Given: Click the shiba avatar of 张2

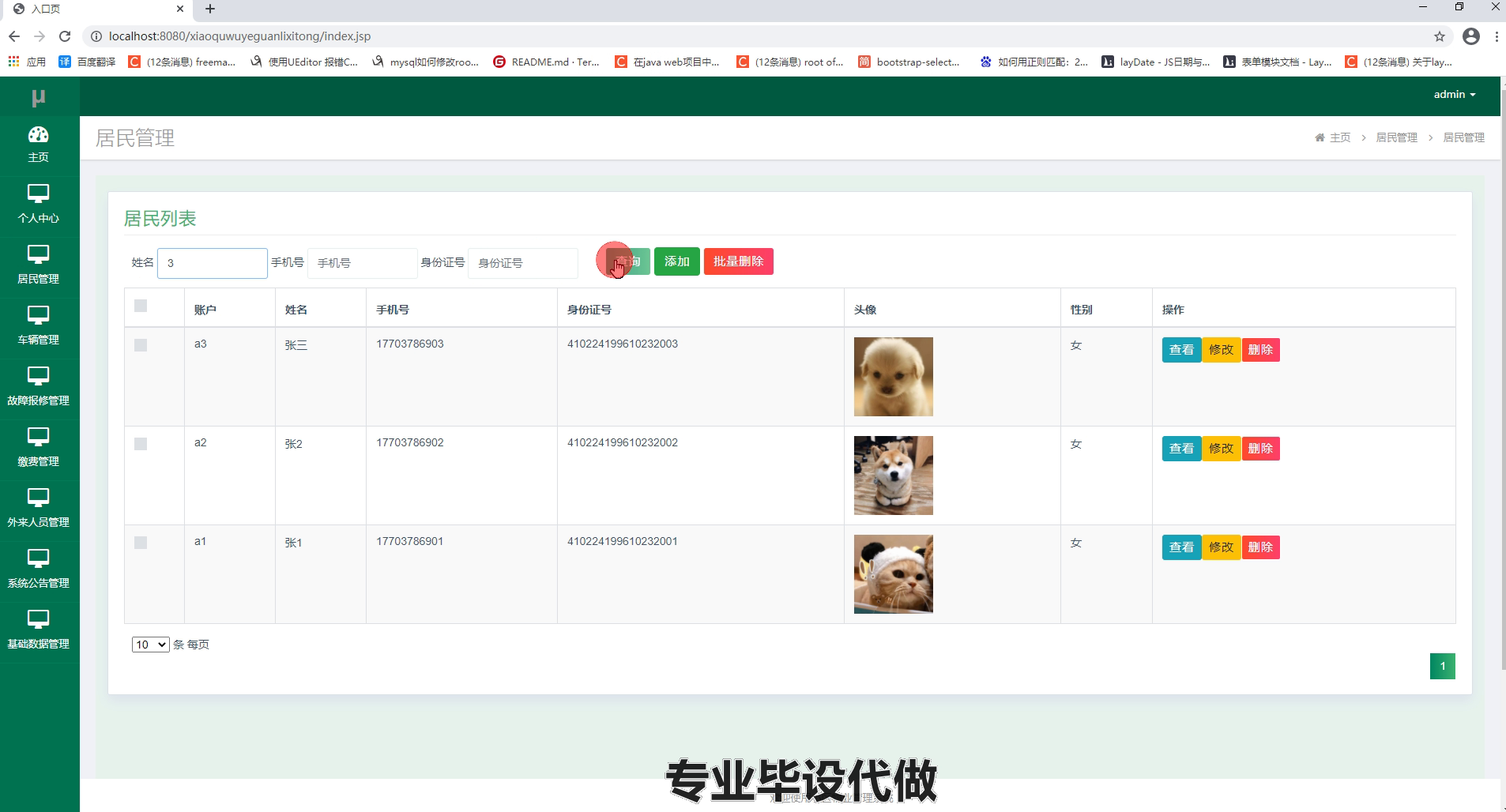Looking at the screenshot, I should click(894, 476).
